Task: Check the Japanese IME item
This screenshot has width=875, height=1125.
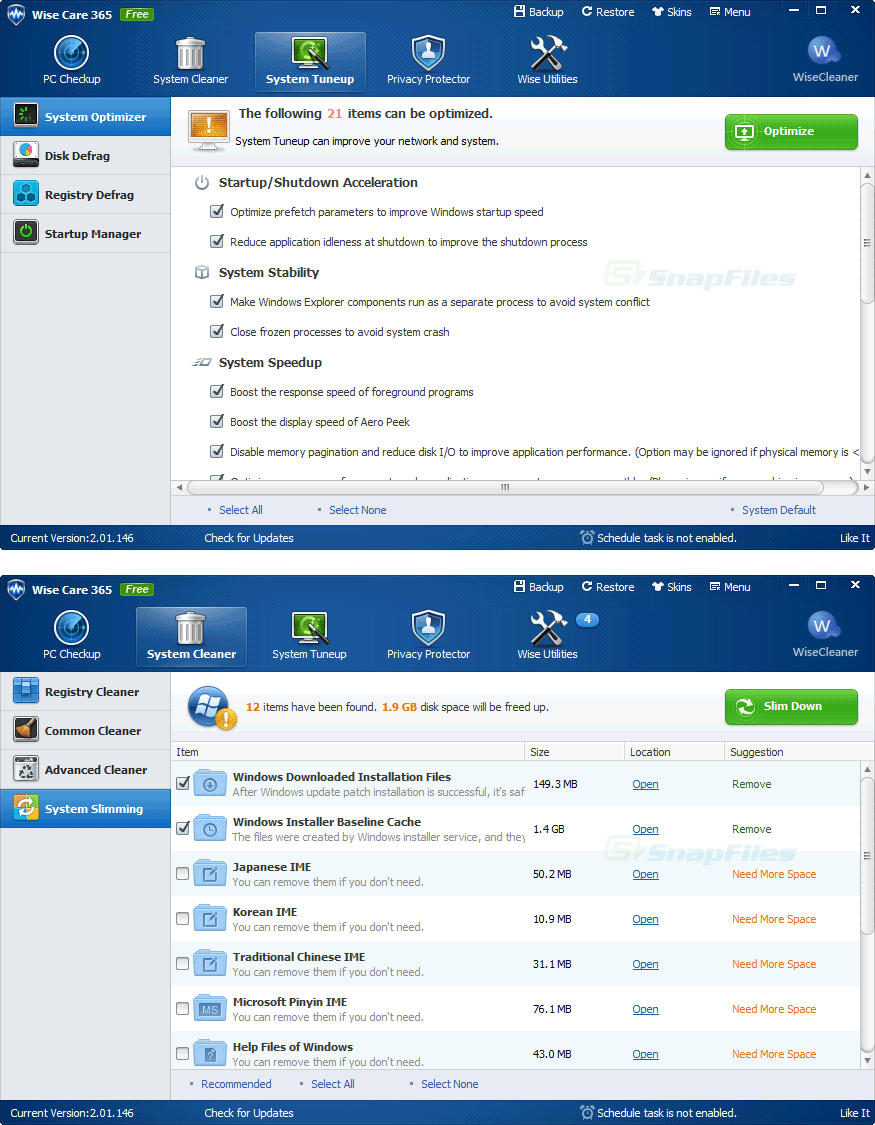Action: point(183,873)
